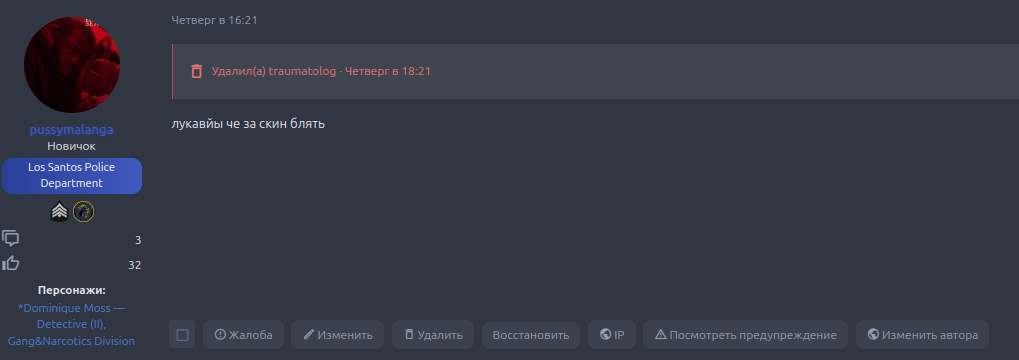Image resolution: width=1019 pixels, height=360 pixels.
Task: Open the pussymalanga avatar image
Action: [72, 65]
